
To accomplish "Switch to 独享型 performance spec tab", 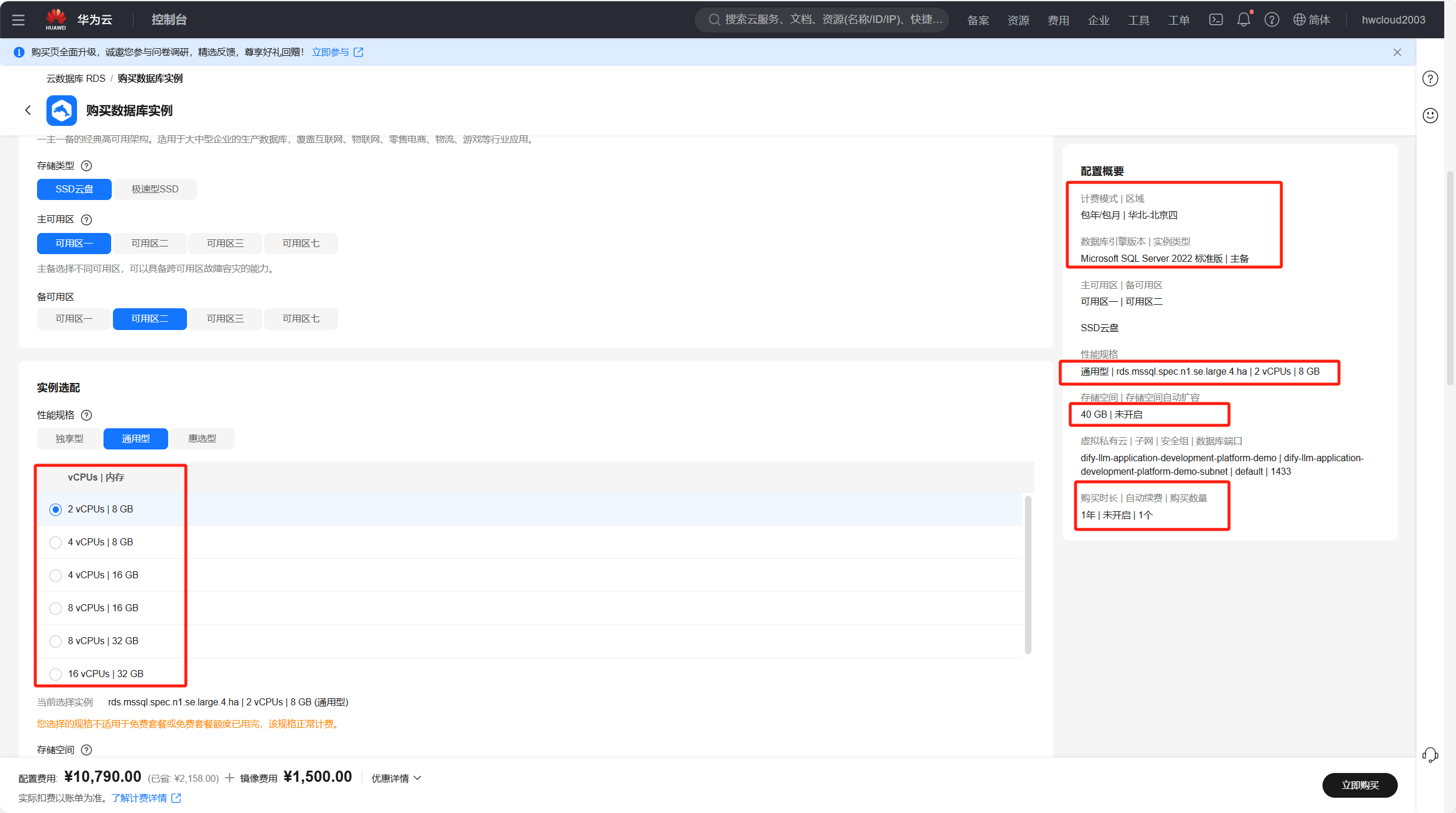I will [x=69, y=439].
